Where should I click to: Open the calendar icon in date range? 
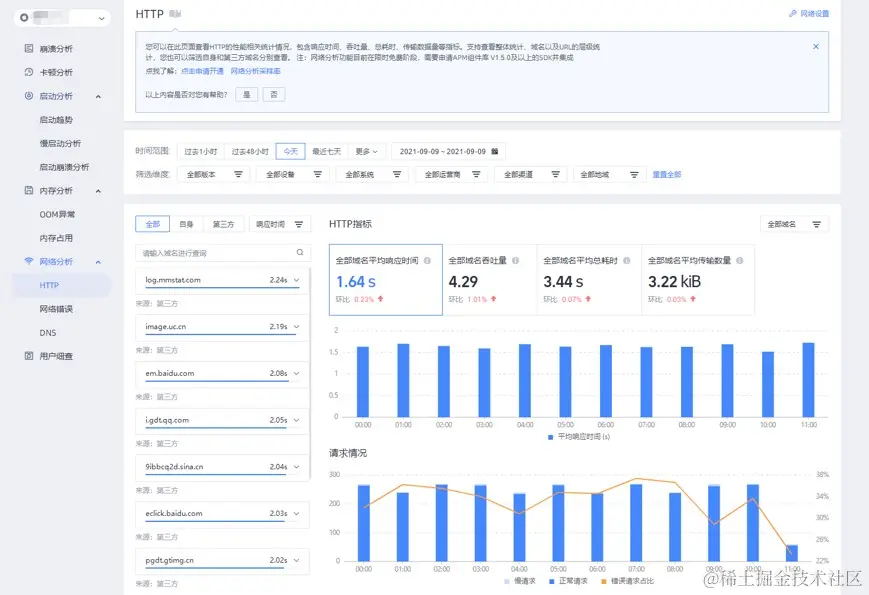[x=495, y=151]
